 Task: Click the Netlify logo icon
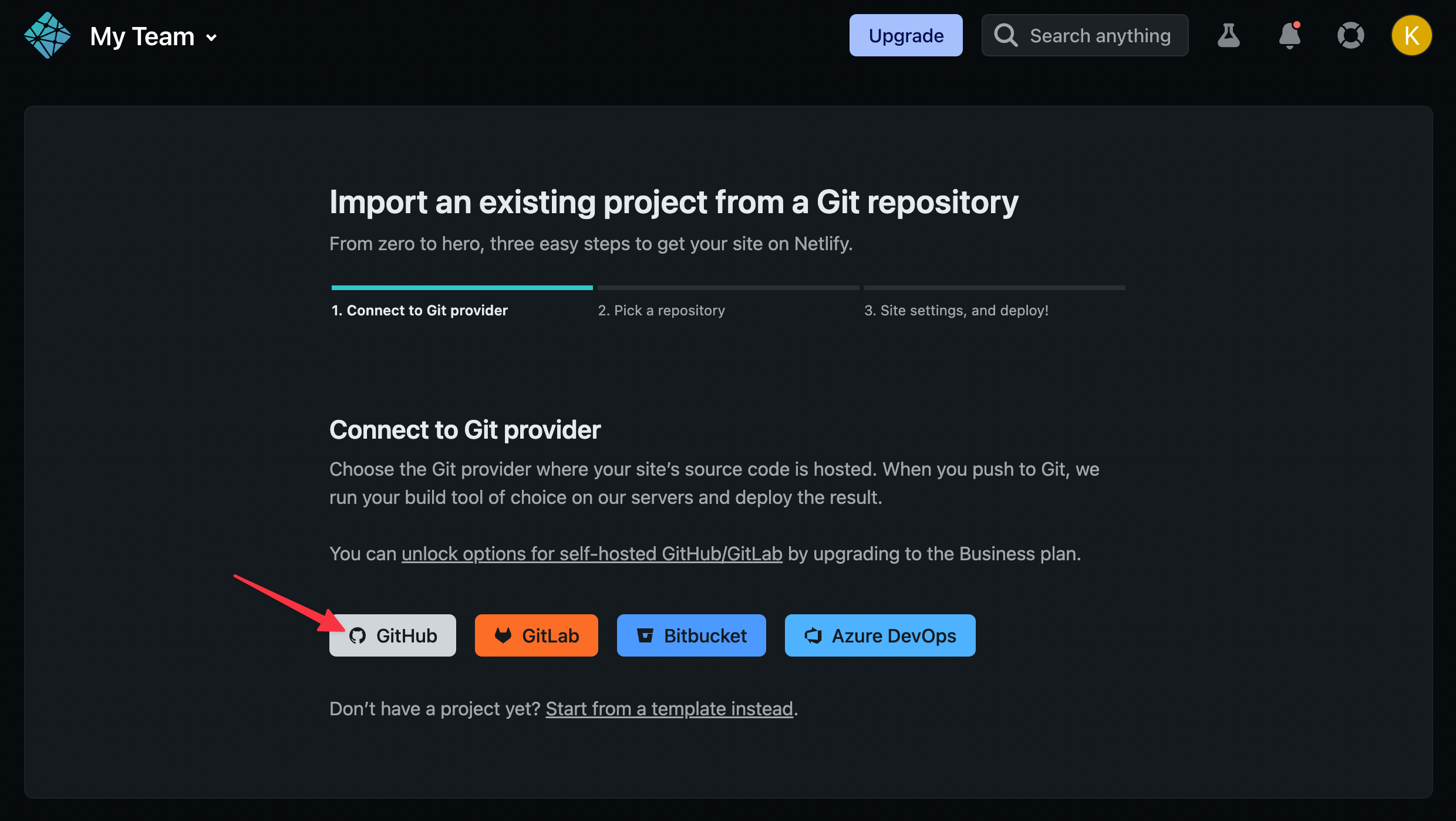47,36
